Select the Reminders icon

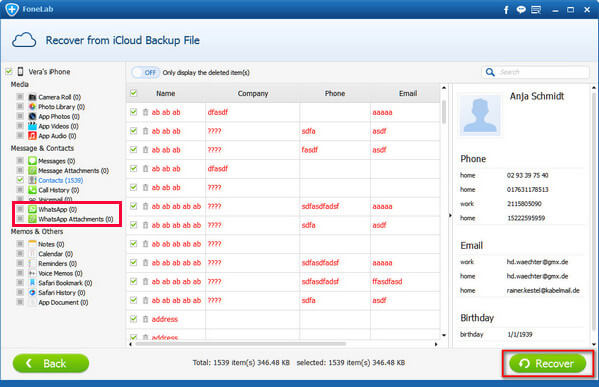(x=32, y=263)
